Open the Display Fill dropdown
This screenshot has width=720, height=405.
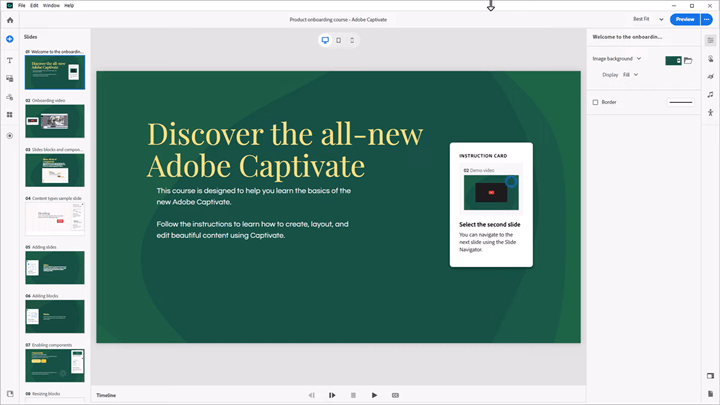[x=630, y=75]
